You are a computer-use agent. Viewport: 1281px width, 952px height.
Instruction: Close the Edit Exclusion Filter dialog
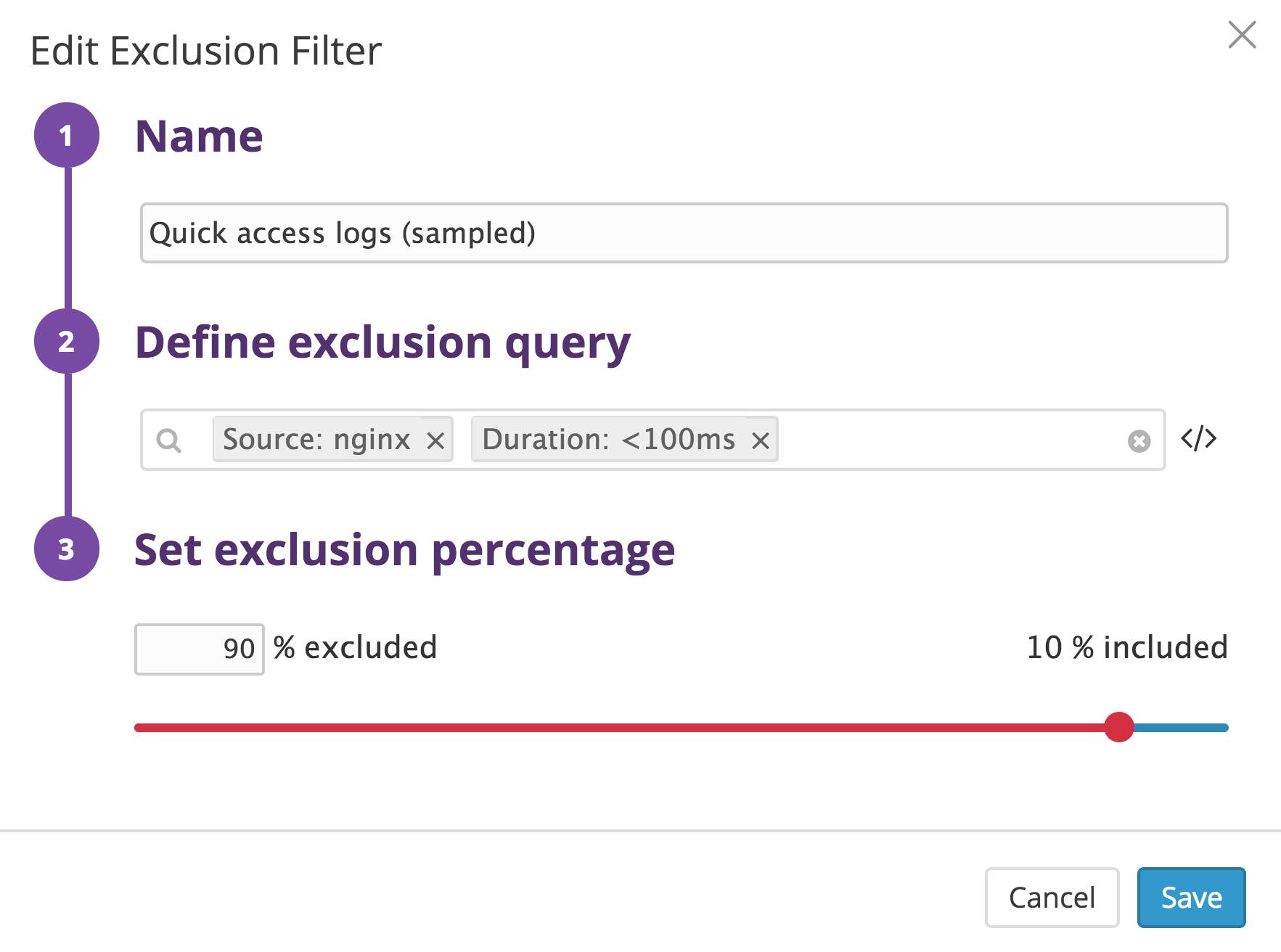coord(1243,35)
